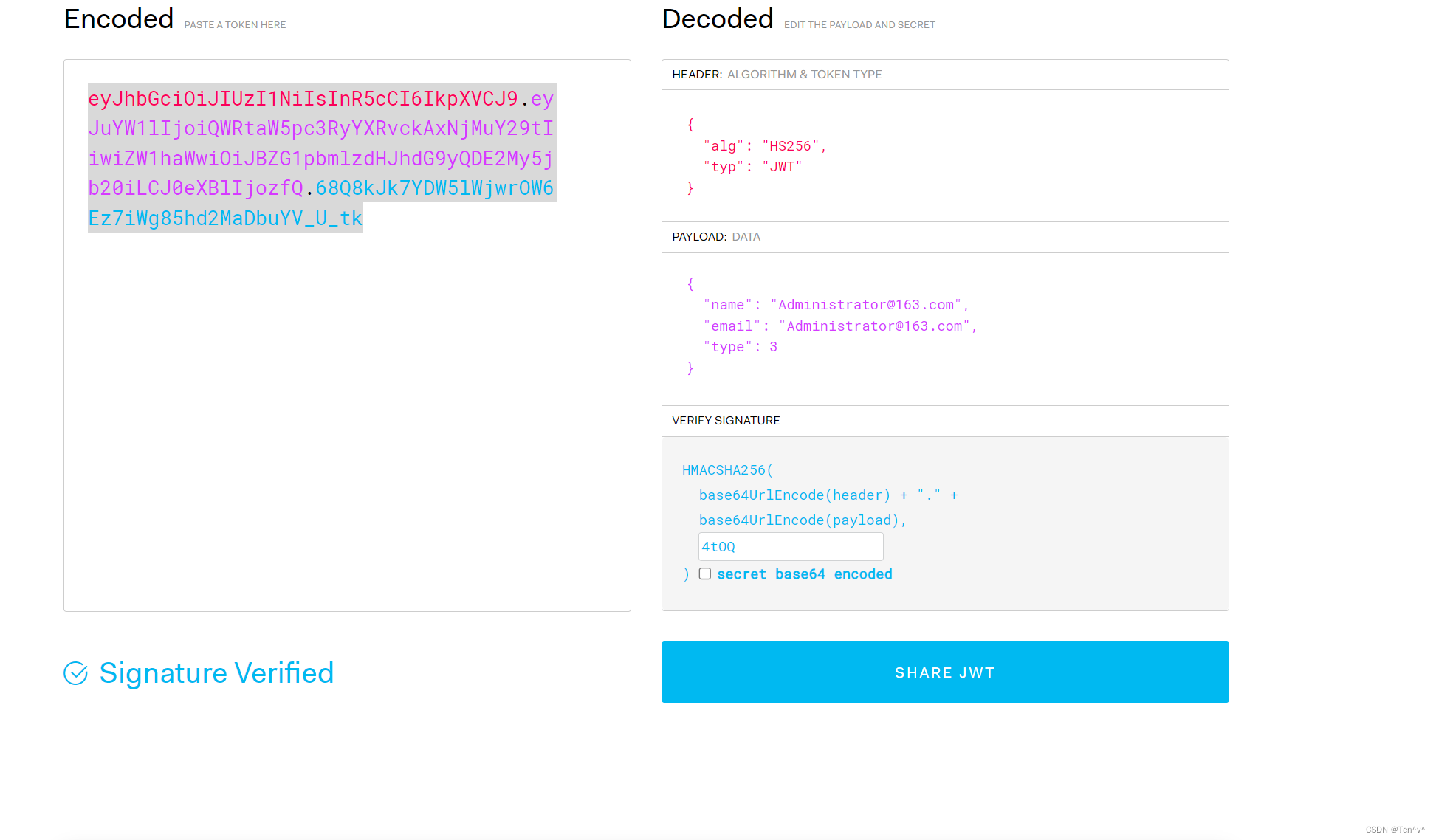Click the PAYLOAD: DATA section label
The height and width of the screenshot is (840, 1436).
point(716,237)
